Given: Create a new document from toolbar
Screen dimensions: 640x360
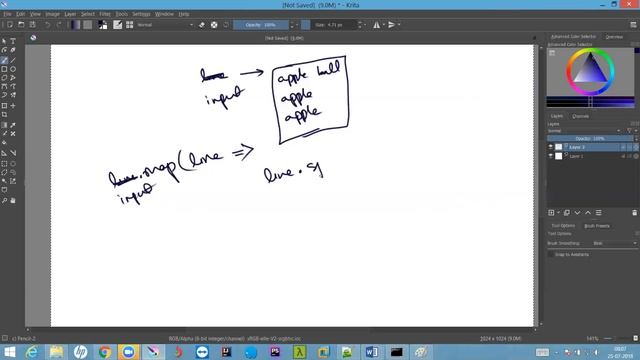Looking at the screenshot, I should (x=10, y=25).
